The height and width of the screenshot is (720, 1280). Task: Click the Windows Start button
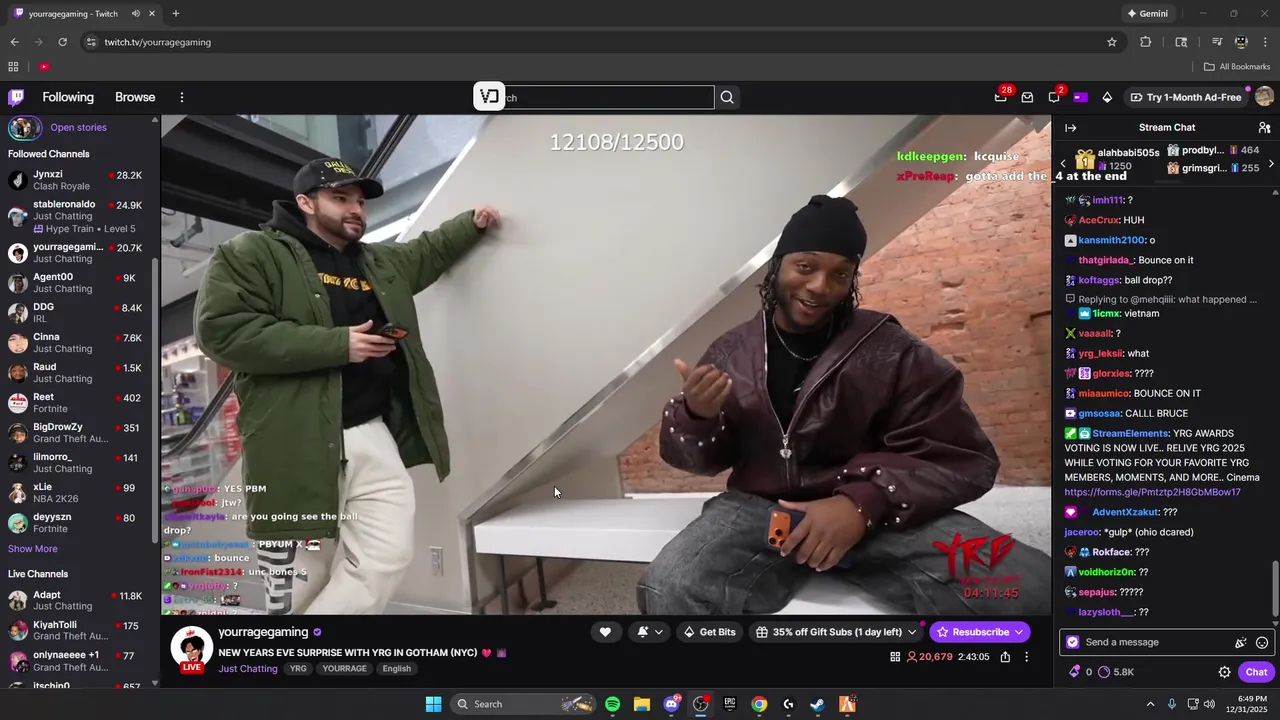433,704
